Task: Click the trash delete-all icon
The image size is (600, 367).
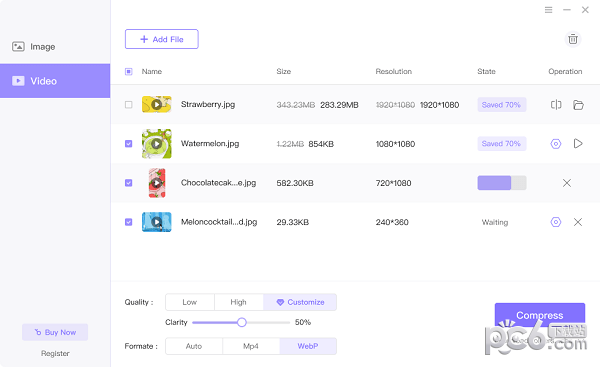Action: (x=572, y=39)
